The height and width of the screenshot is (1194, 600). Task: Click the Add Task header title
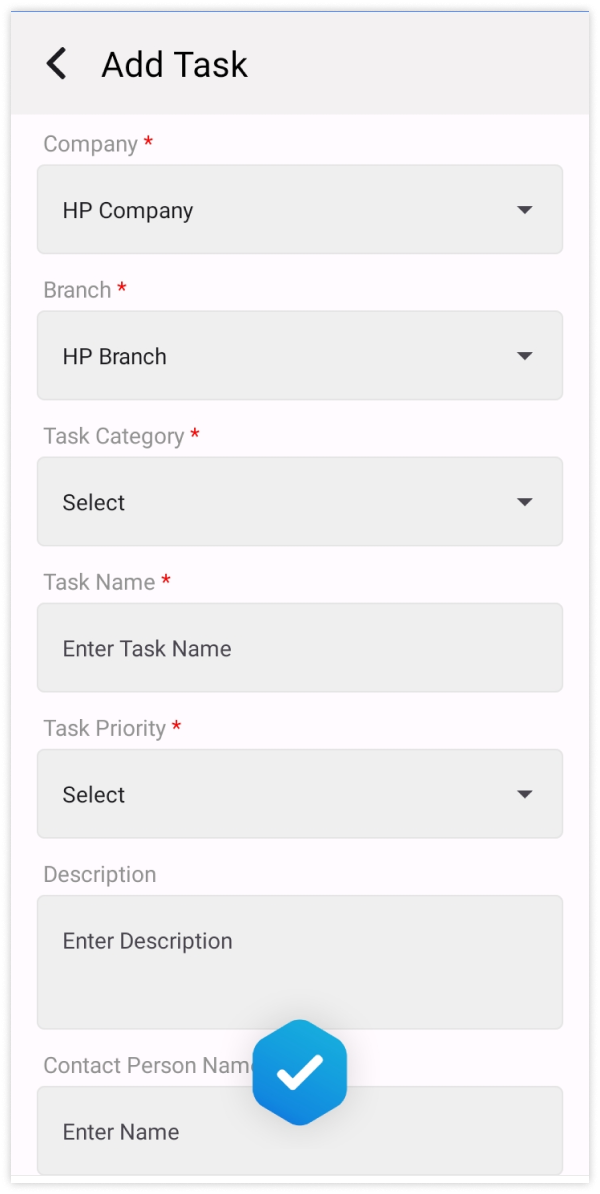point(174,65)
